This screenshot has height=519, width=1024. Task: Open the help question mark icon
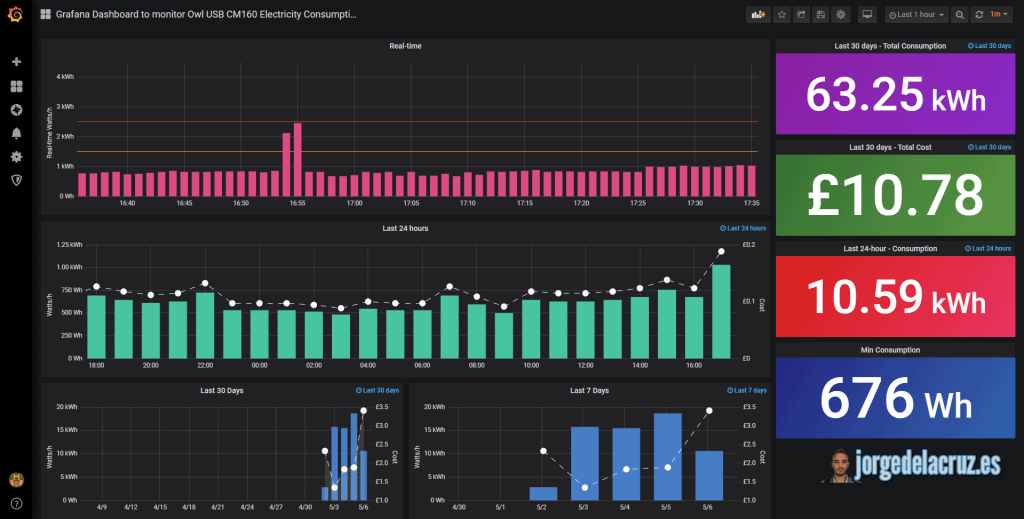pyautogui.click(x=16, y=503)
